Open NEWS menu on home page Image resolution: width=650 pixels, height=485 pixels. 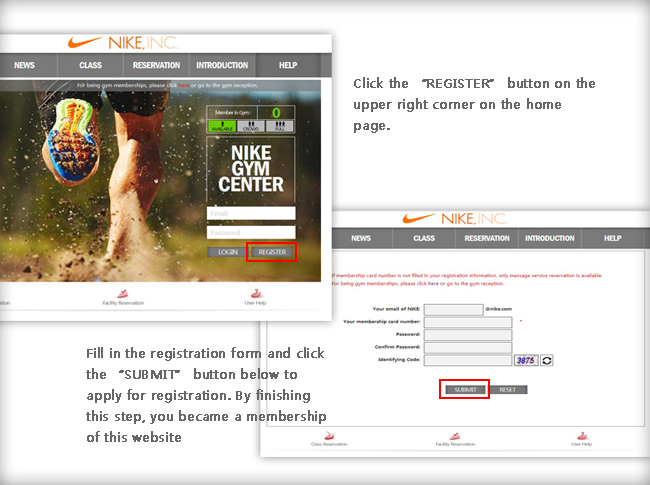tap(24, 65)
